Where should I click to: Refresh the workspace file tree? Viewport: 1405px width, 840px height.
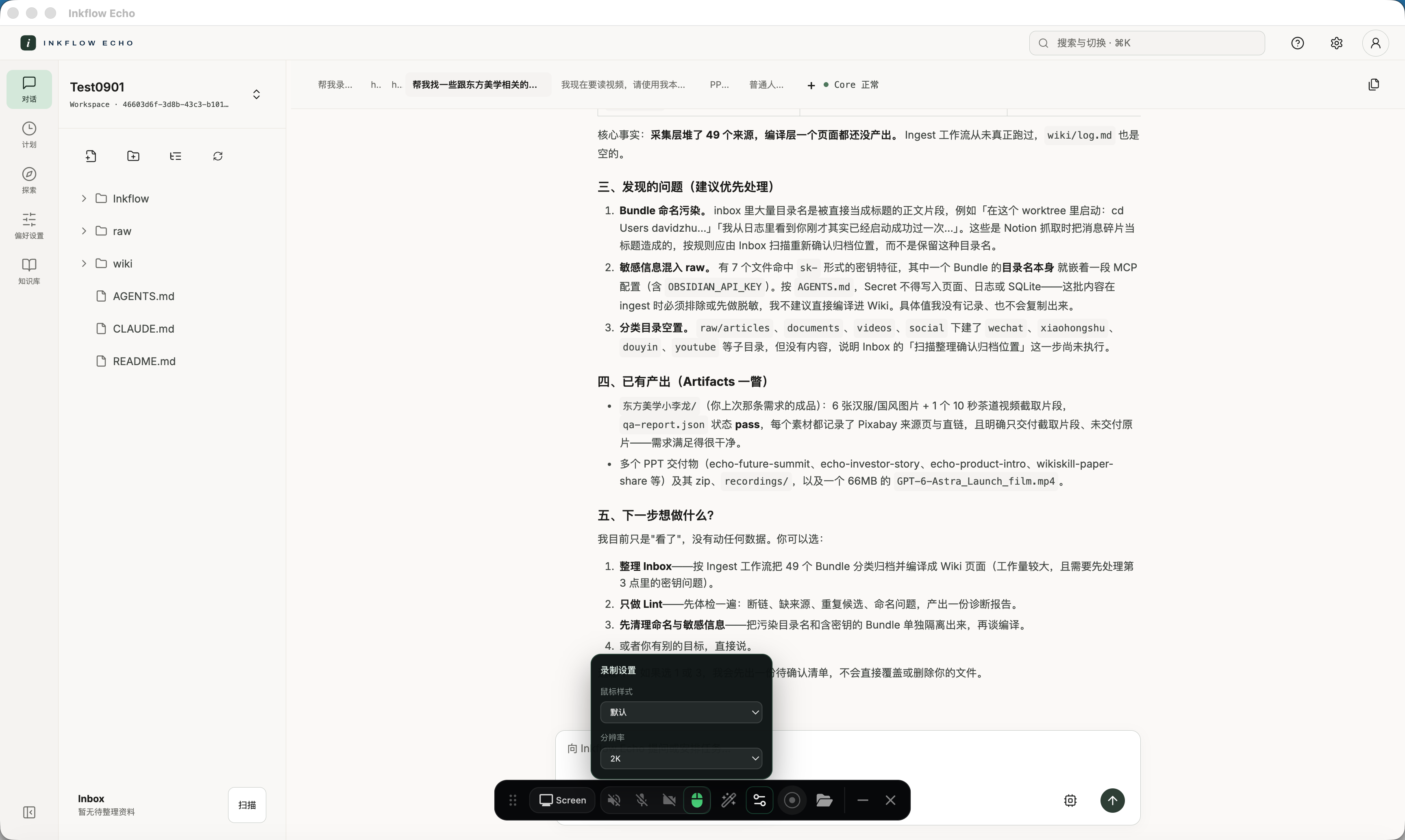218,156
